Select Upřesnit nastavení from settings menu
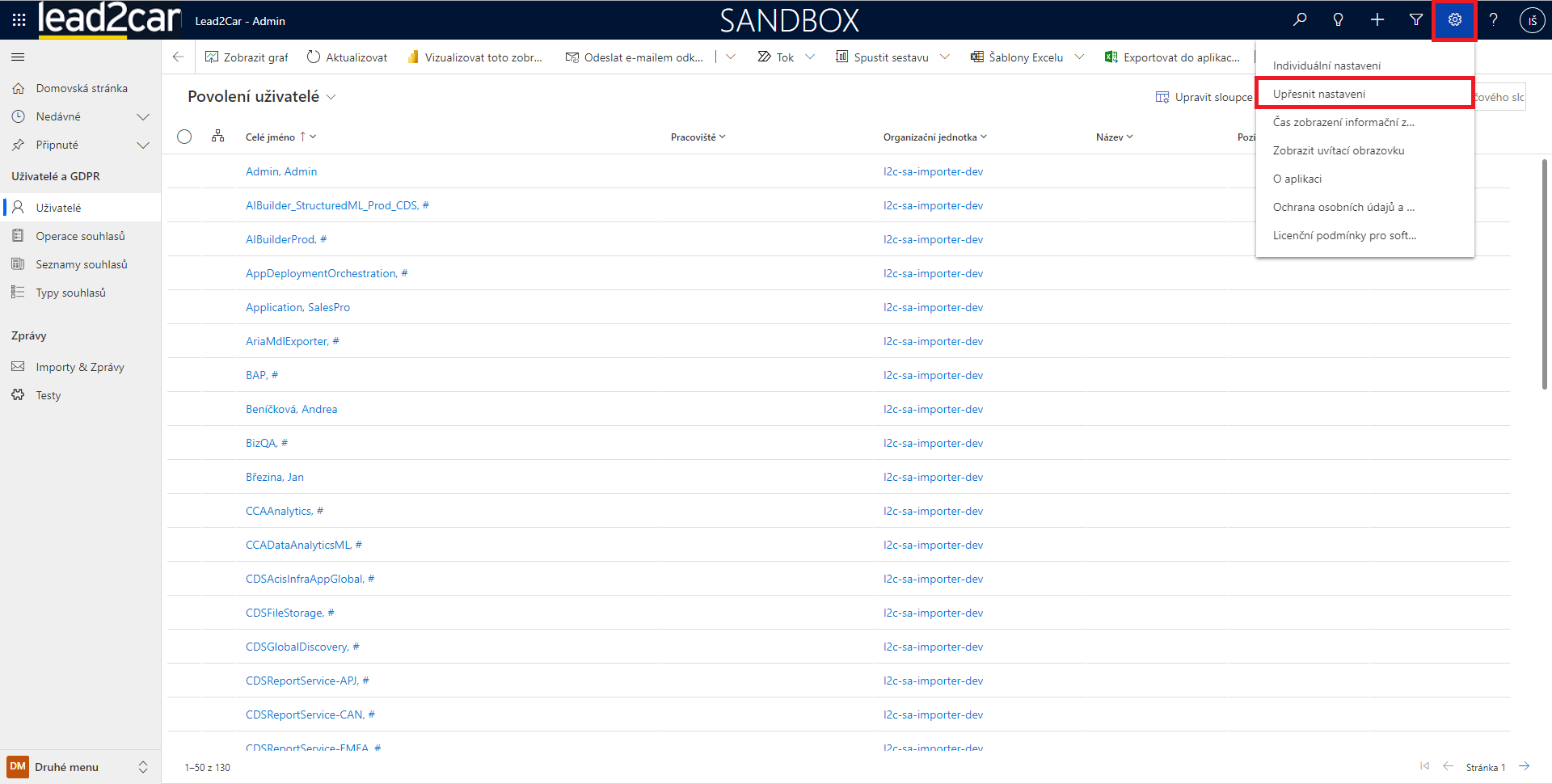This screenshot has width=1552, height=784. [x=1319, y=94]
